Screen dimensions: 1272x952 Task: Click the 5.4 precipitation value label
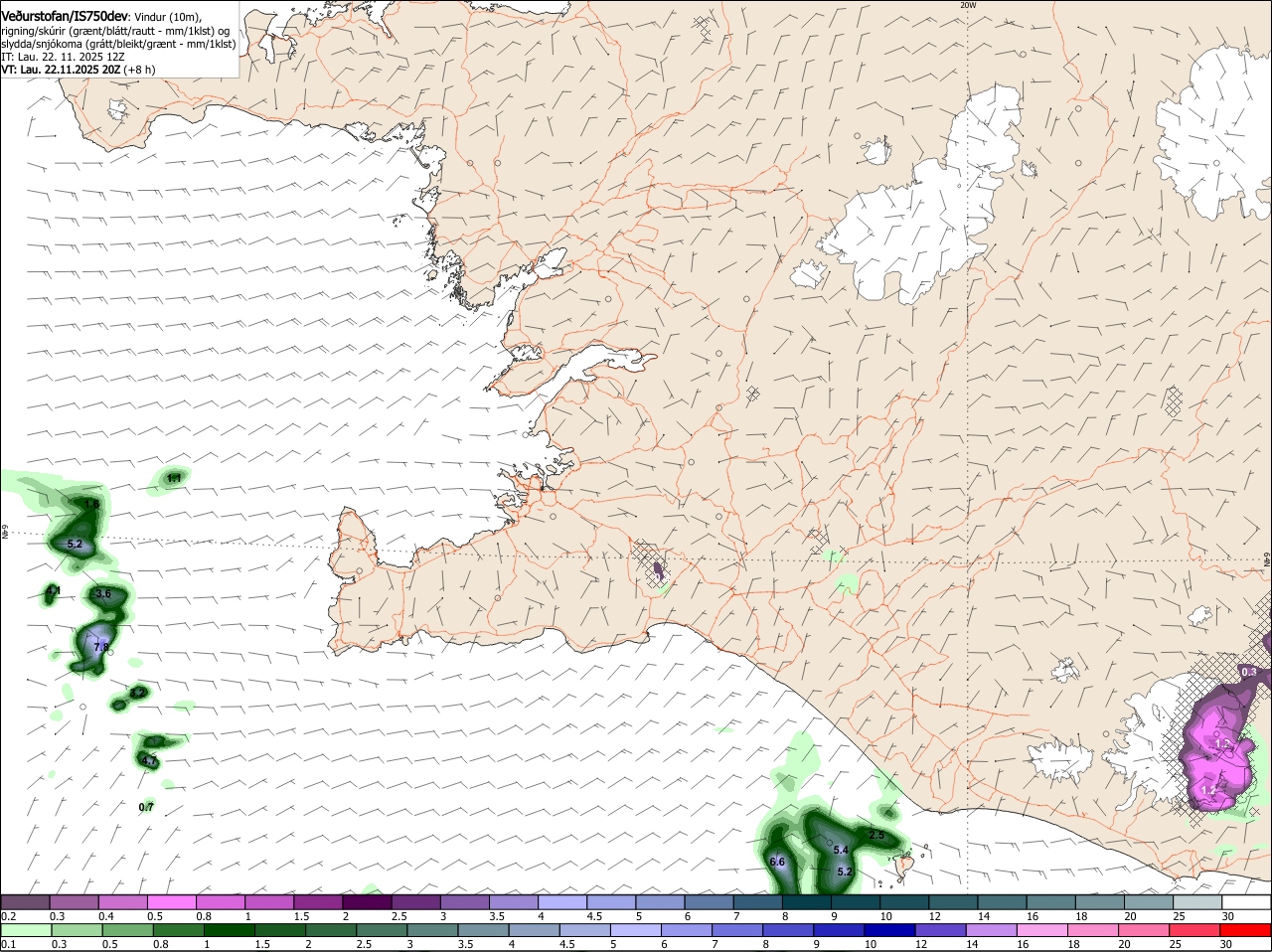(x=840, y=850)
